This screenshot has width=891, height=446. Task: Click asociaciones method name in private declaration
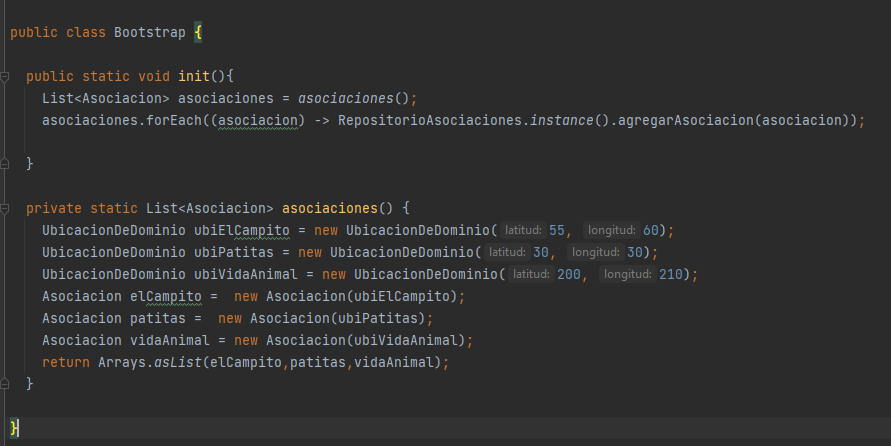(x=330, y=209)
